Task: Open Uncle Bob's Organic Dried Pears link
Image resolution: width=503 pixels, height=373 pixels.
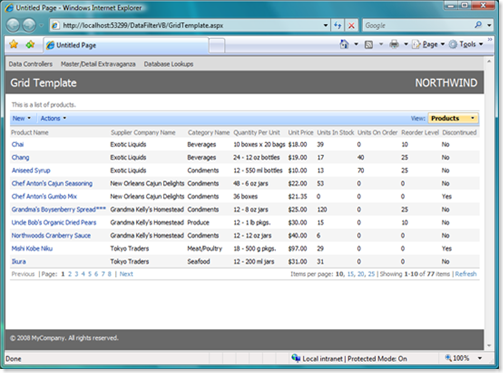Action: 54,222
